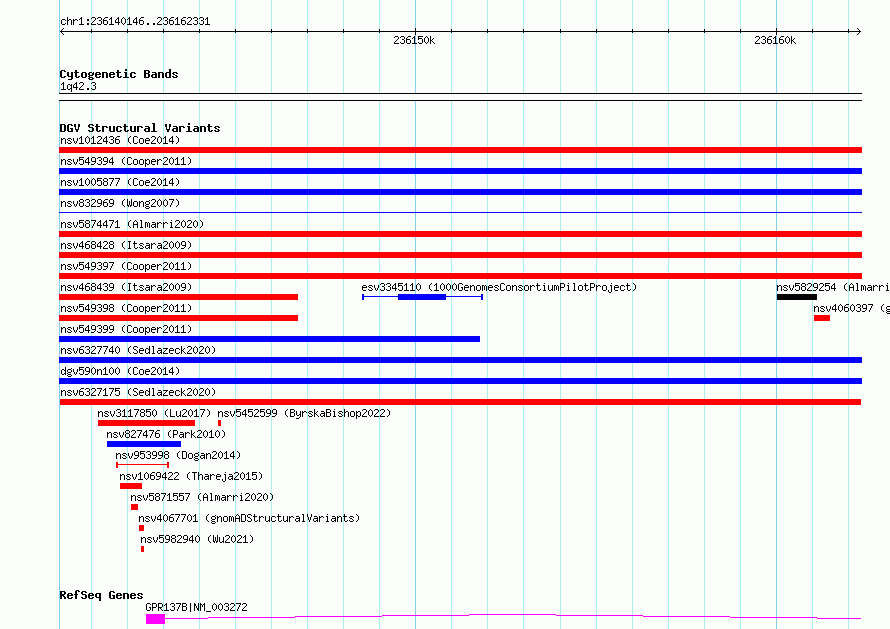
Task: Click the nsv832969 (Wong2007) label
Action: click(x=120, y=203)
